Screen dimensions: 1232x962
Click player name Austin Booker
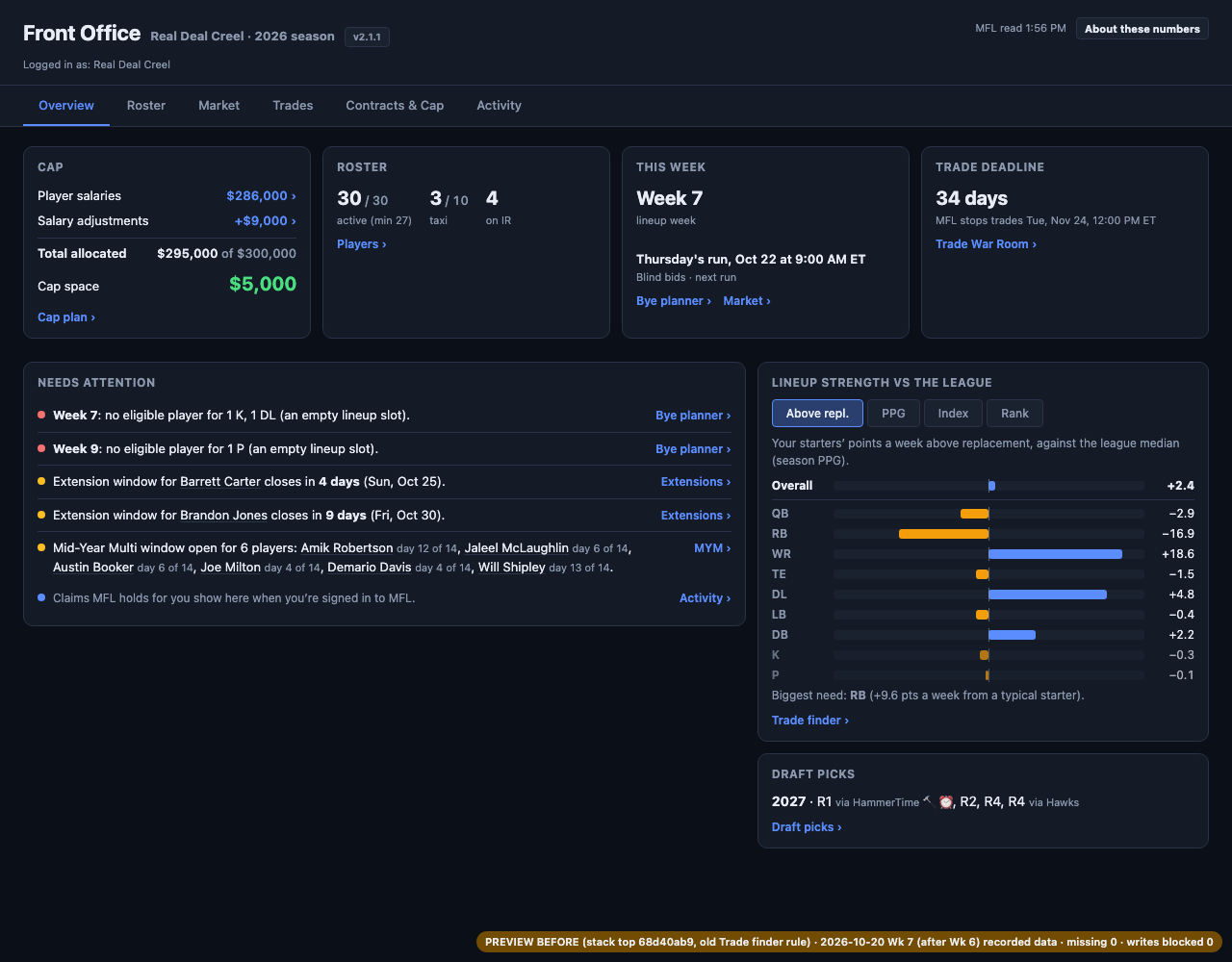pos(93,567)
